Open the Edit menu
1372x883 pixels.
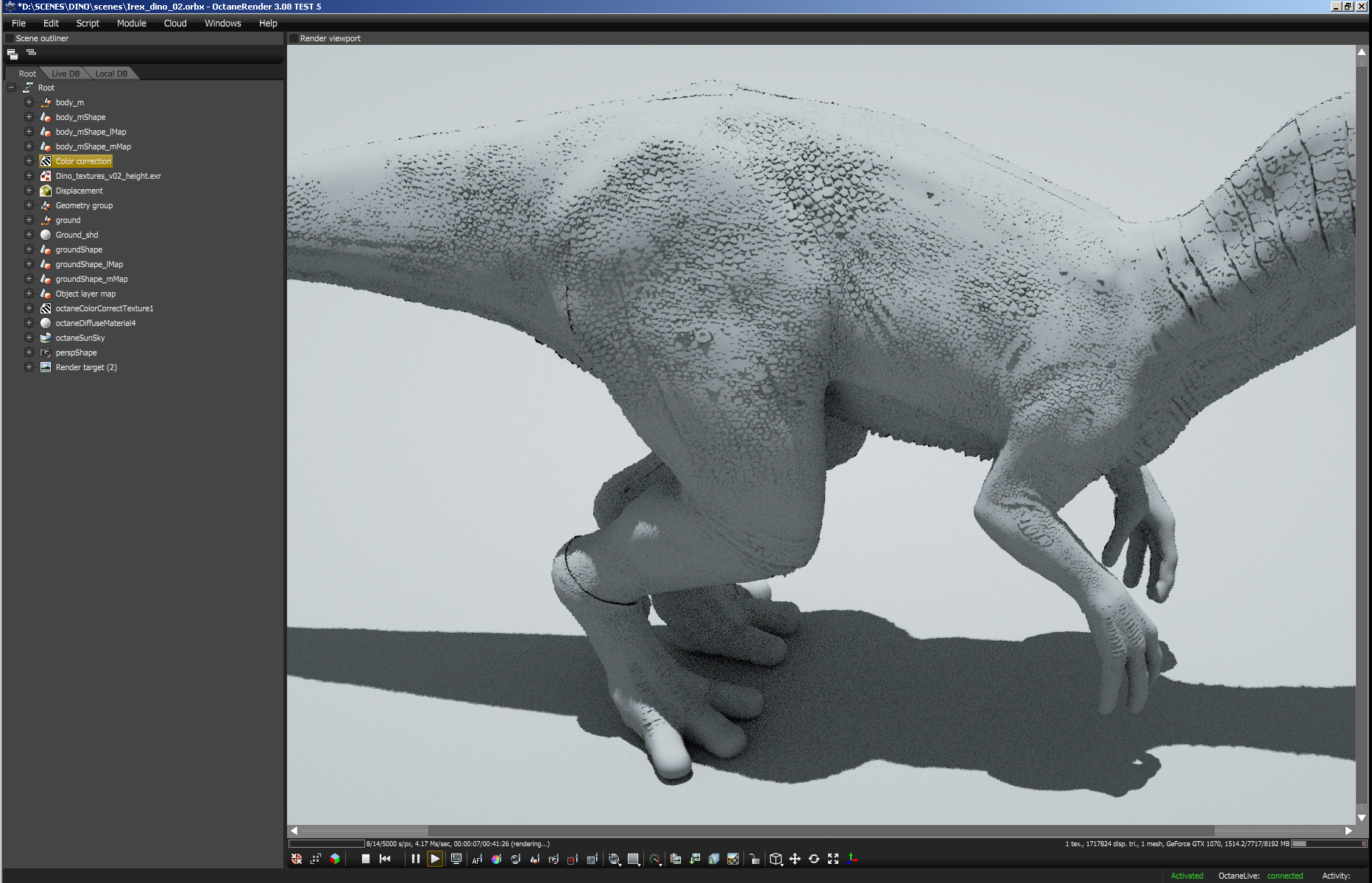[51, 24]
